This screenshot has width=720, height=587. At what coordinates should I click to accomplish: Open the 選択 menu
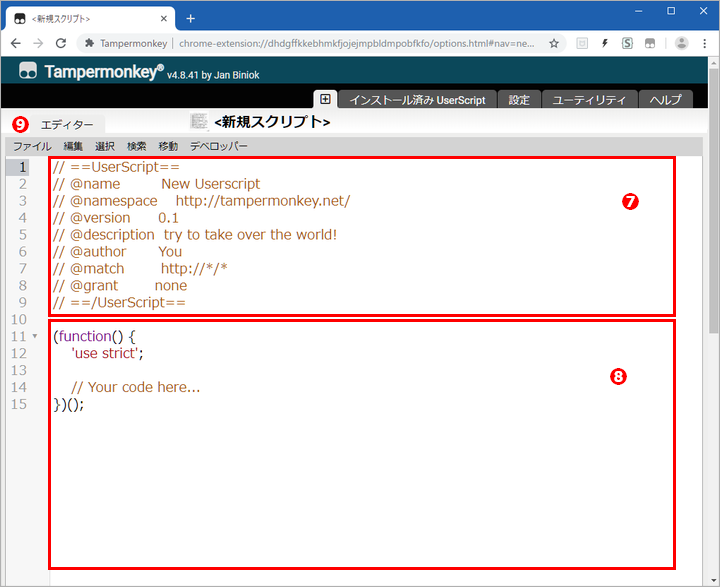tap(105, 146)
